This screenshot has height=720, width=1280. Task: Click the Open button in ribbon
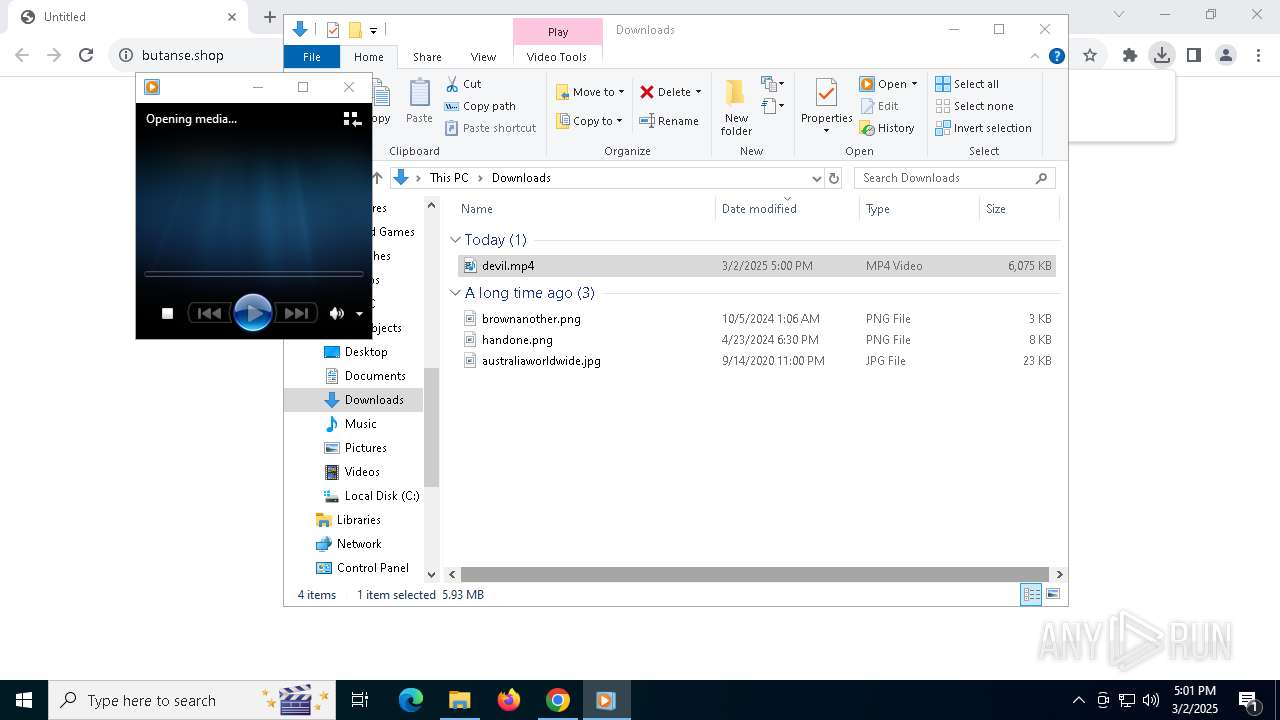pos(881,84)
